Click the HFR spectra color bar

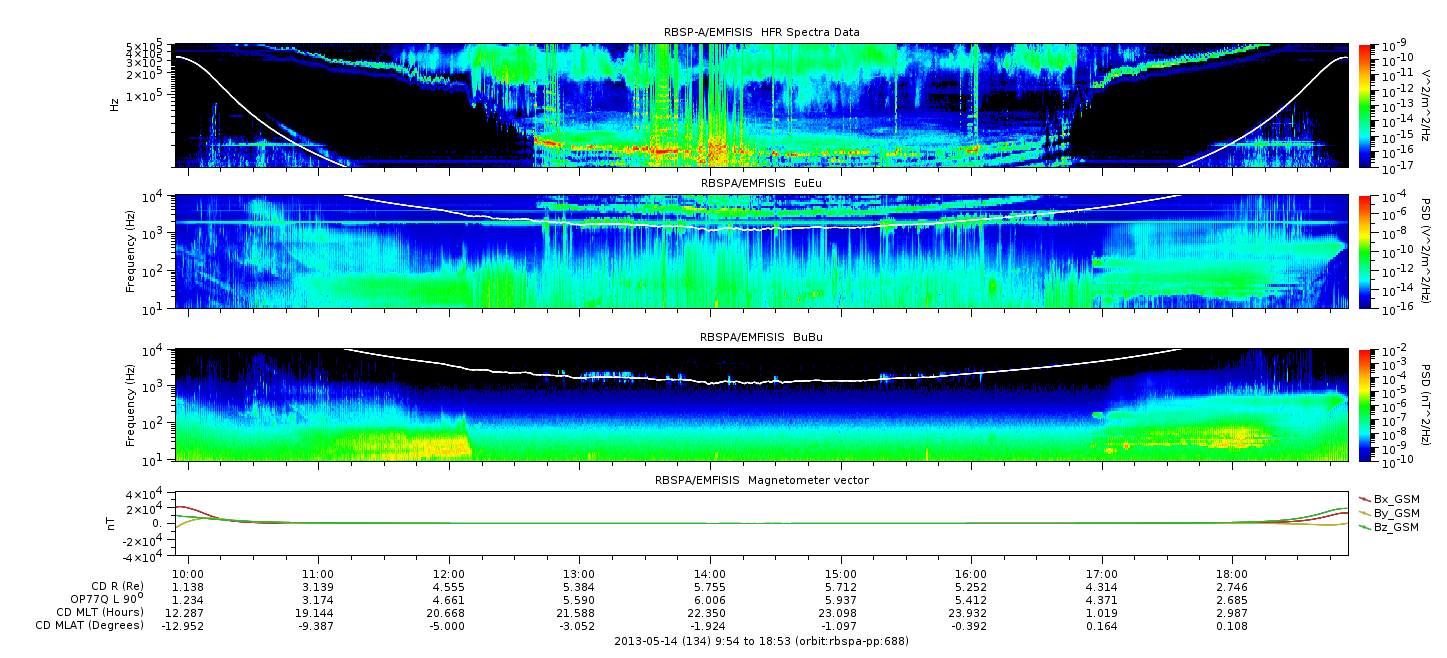pos(1364,105)
